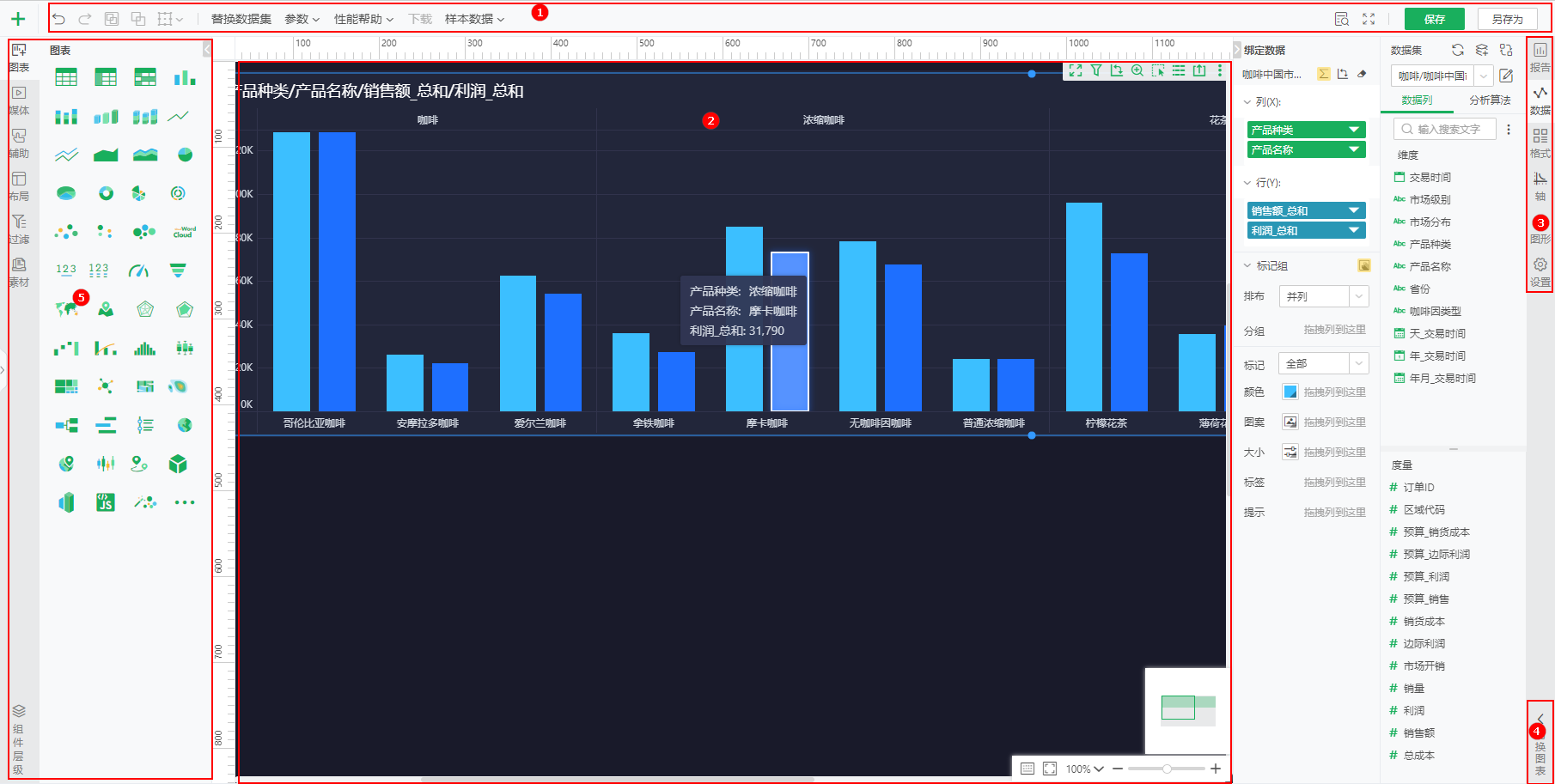This screenshot has width=1555, height=784.
Task: Click the Undo icon in the top toolbar
Action: tap(58, 18)
